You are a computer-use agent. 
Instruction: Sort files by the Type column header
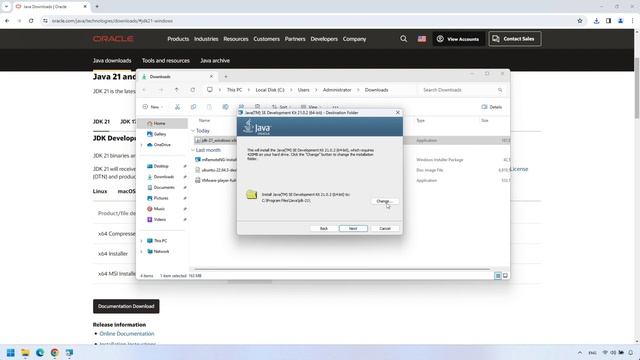pyautogui.click(x=420, y=120)
